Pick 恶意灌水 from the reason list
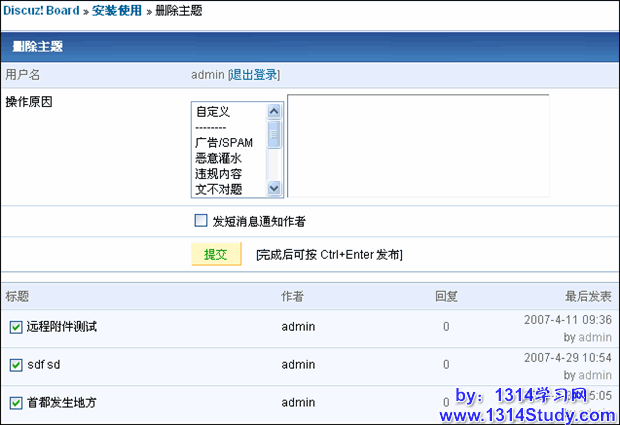The height and width of the screenshot is (425, 620). 218,158
